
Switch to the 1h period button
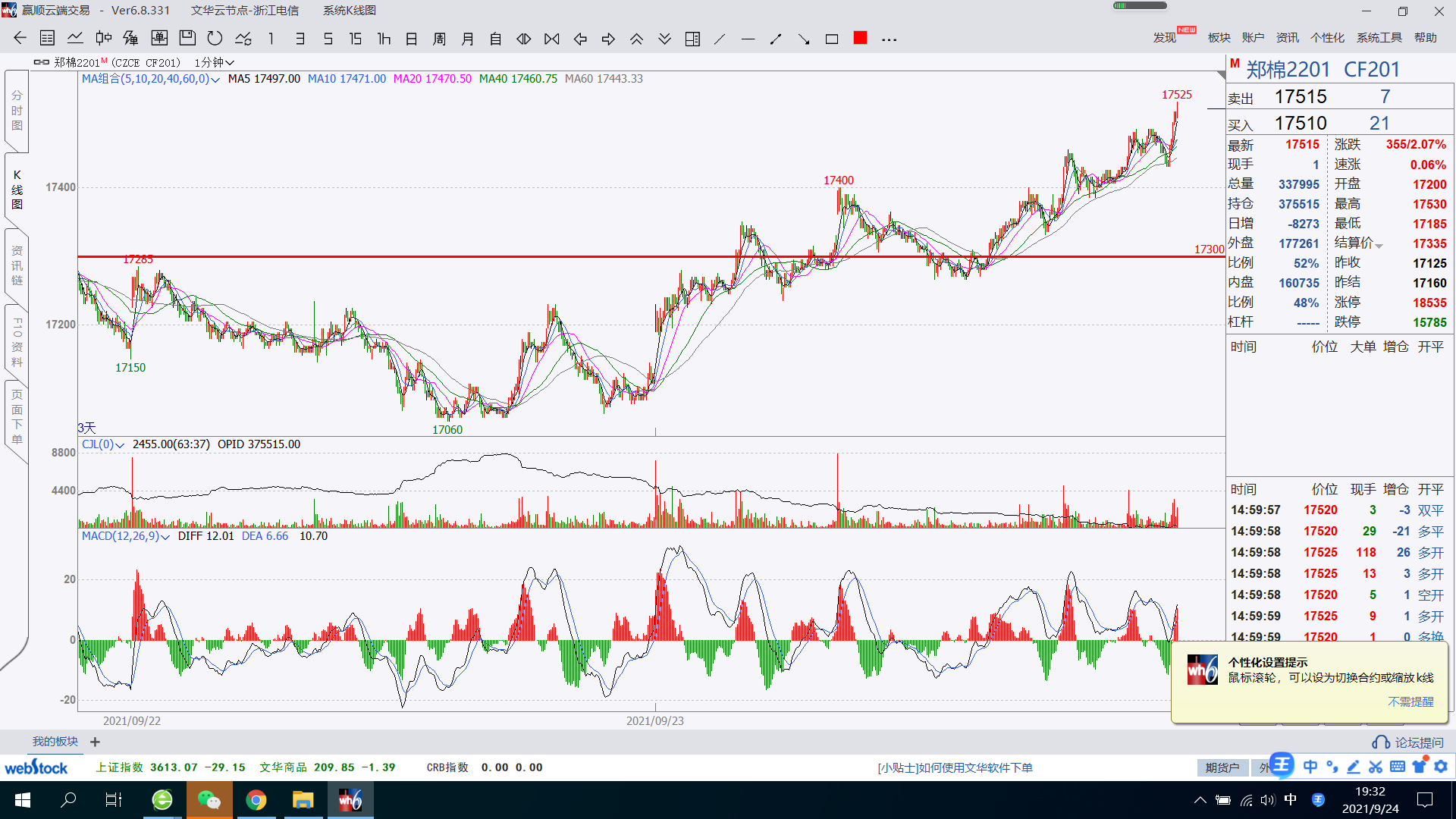click(x=384, y=39)
